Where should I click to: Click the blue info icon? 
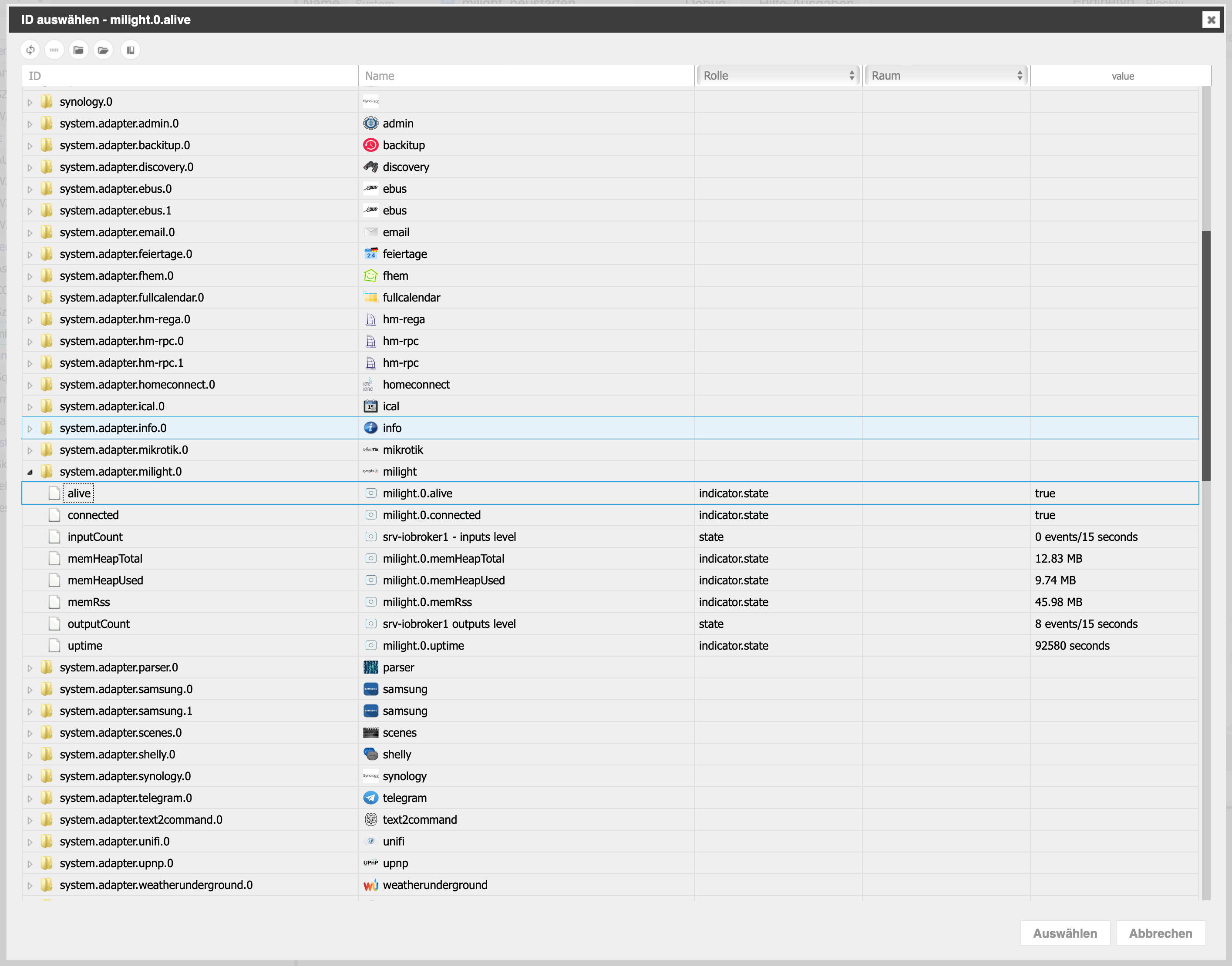pos(370,428)
